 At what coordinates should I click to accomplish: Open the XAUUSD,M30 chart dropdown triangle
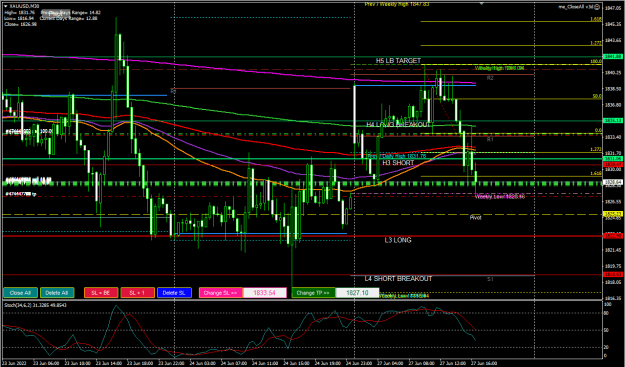(x=6, y=6)
